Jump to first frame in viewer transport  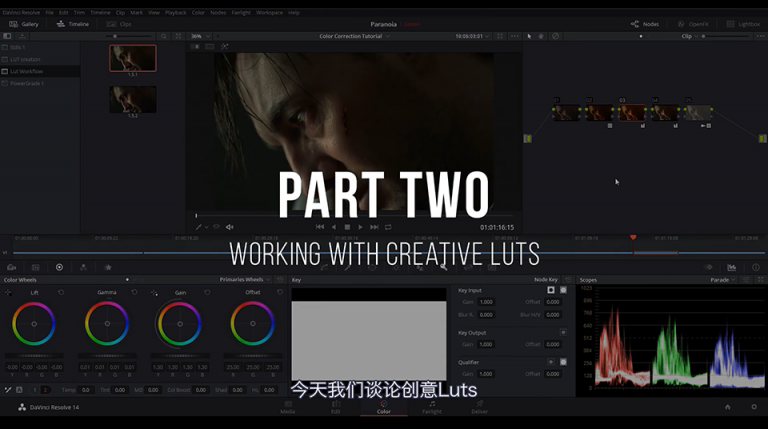coord(320,227)
